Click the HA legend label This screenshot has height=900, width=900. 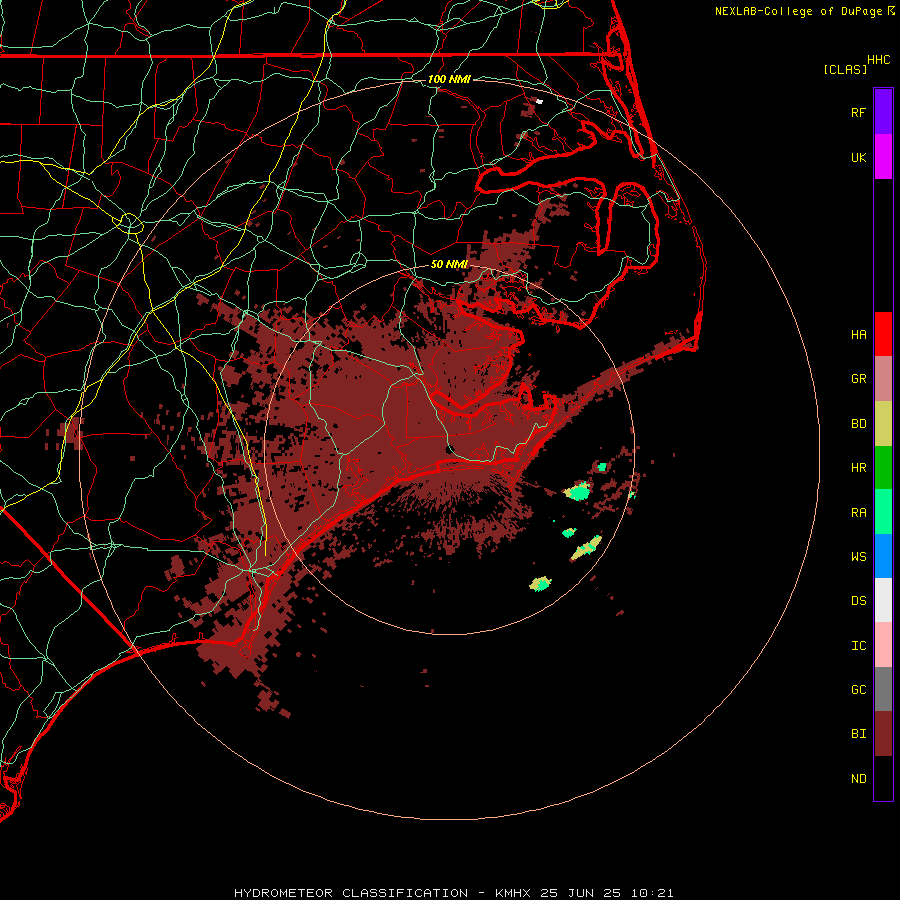click(x=859, y=335)
